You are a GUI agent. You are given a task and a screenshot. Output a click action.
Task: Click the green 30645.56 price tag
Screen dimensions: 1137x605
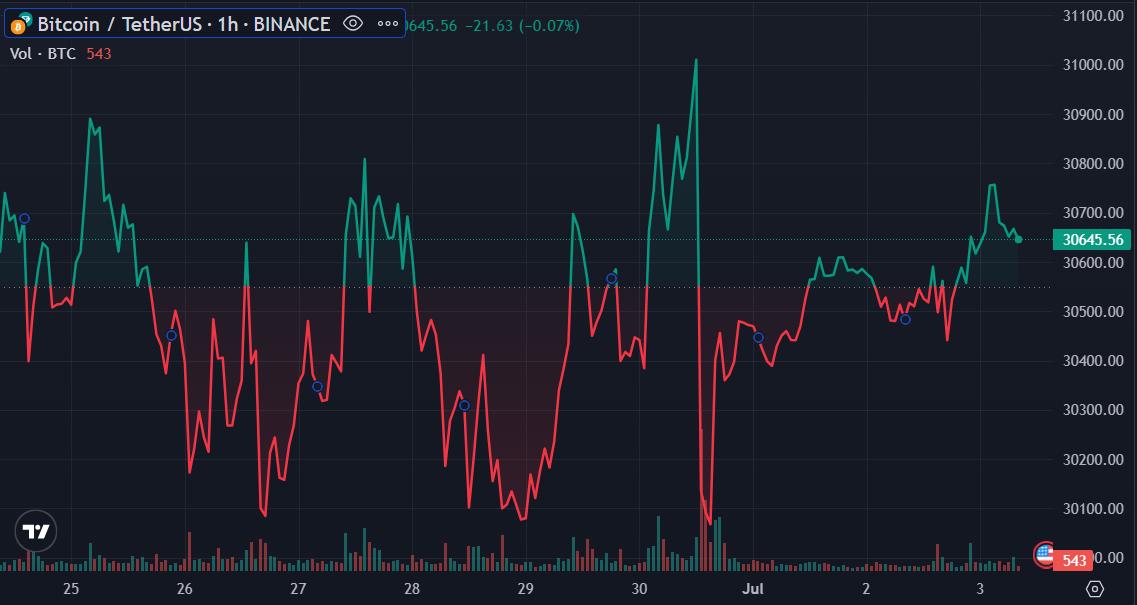tap(1093, 240)
